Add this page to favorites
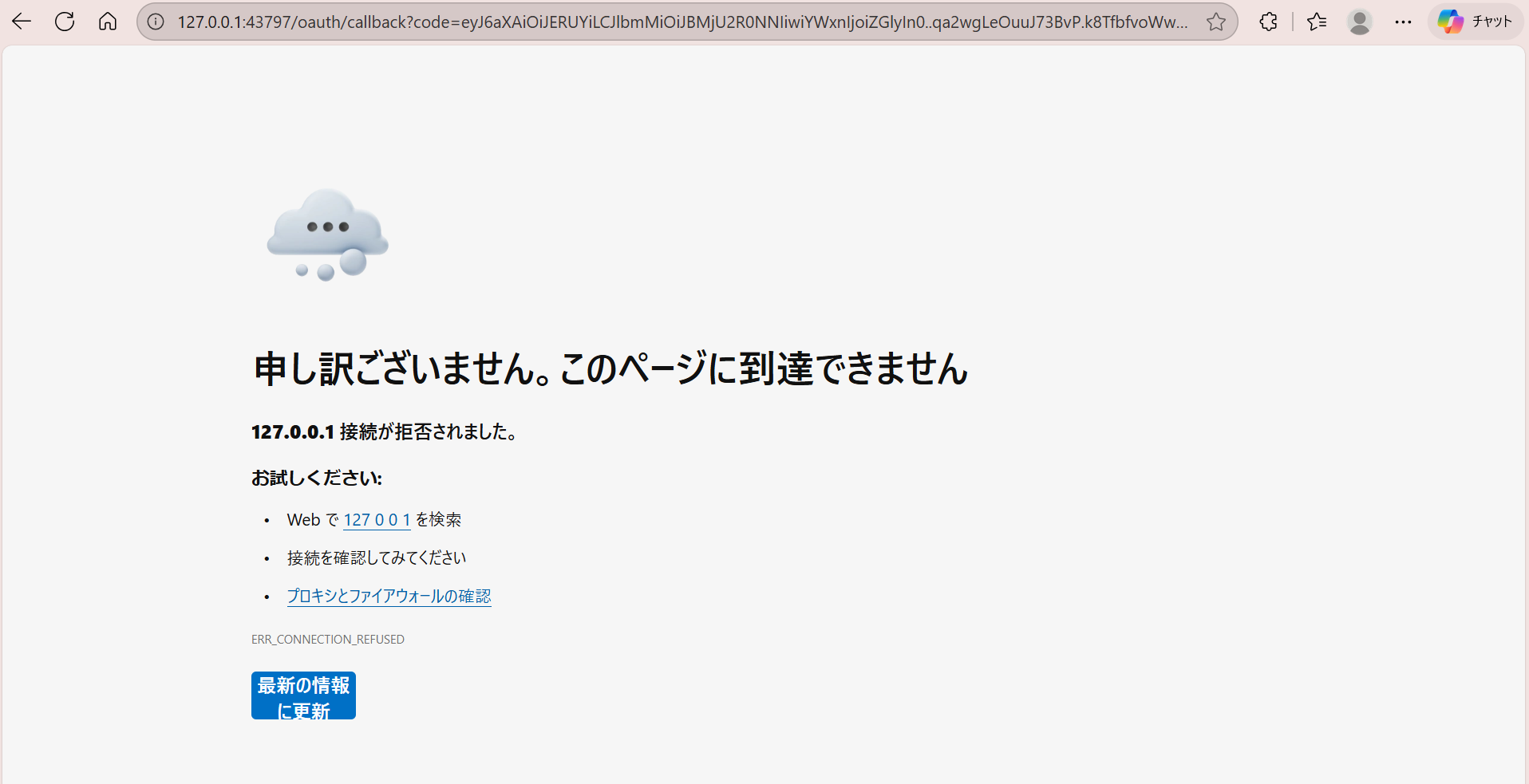This screenshot has height=784, width=1529. pyautogui.click(x=1217, y=22)
